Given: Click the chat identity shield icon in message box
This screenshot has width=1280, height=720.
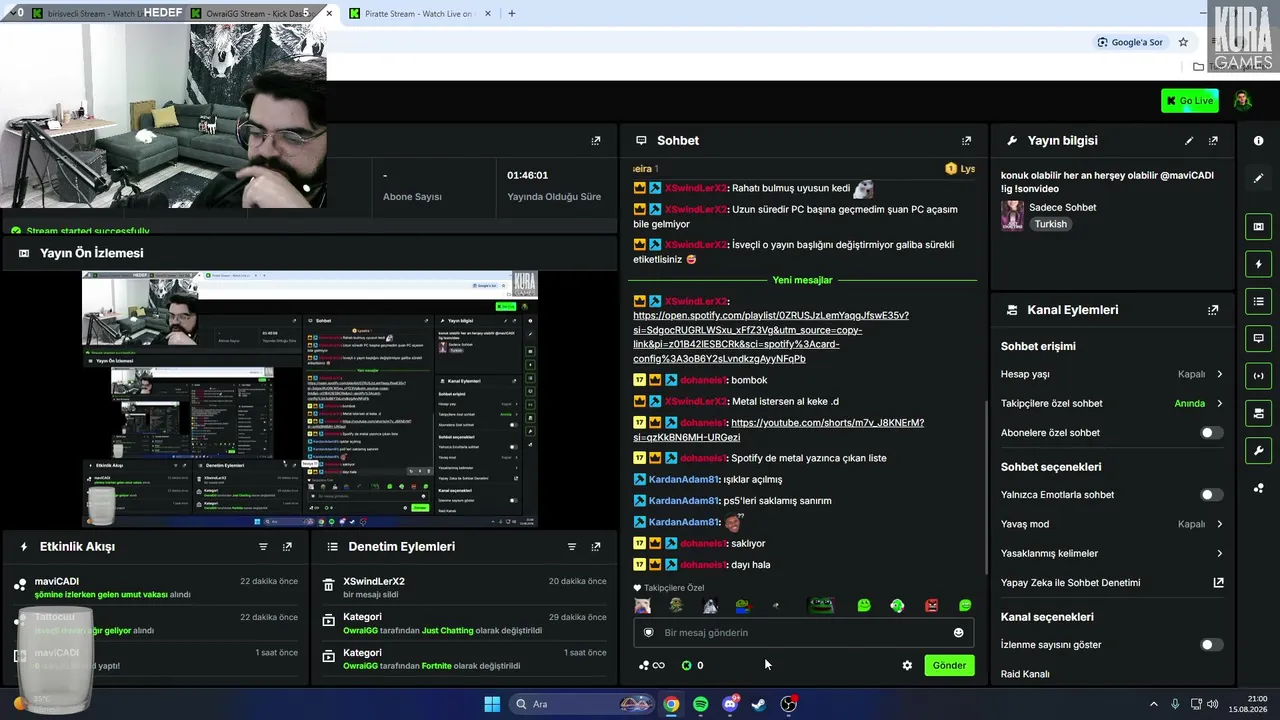Looking at the screenshot, I should 648,633.
